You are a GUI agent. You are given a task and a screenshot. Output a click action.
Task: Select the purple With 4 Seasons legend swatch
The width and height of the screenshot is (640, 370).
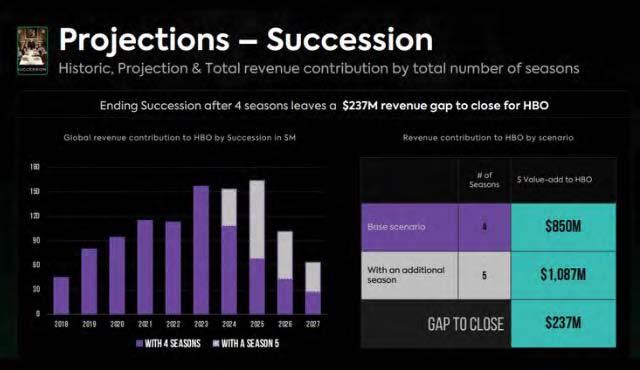click(139, 343)
